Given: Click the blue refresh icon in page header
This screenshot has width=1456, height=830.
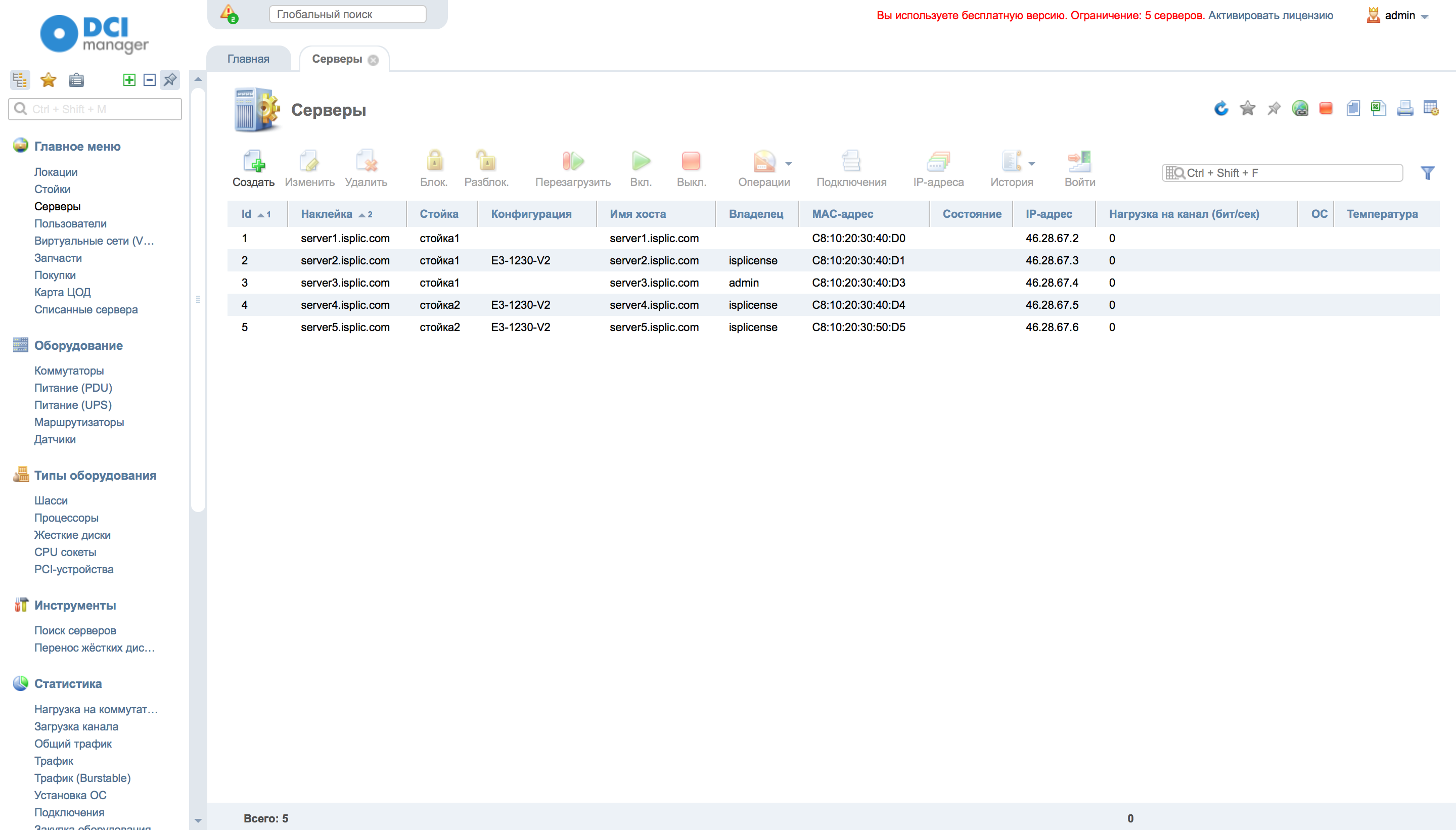Looking at the screenshot, I should (x=1220, y=108).
